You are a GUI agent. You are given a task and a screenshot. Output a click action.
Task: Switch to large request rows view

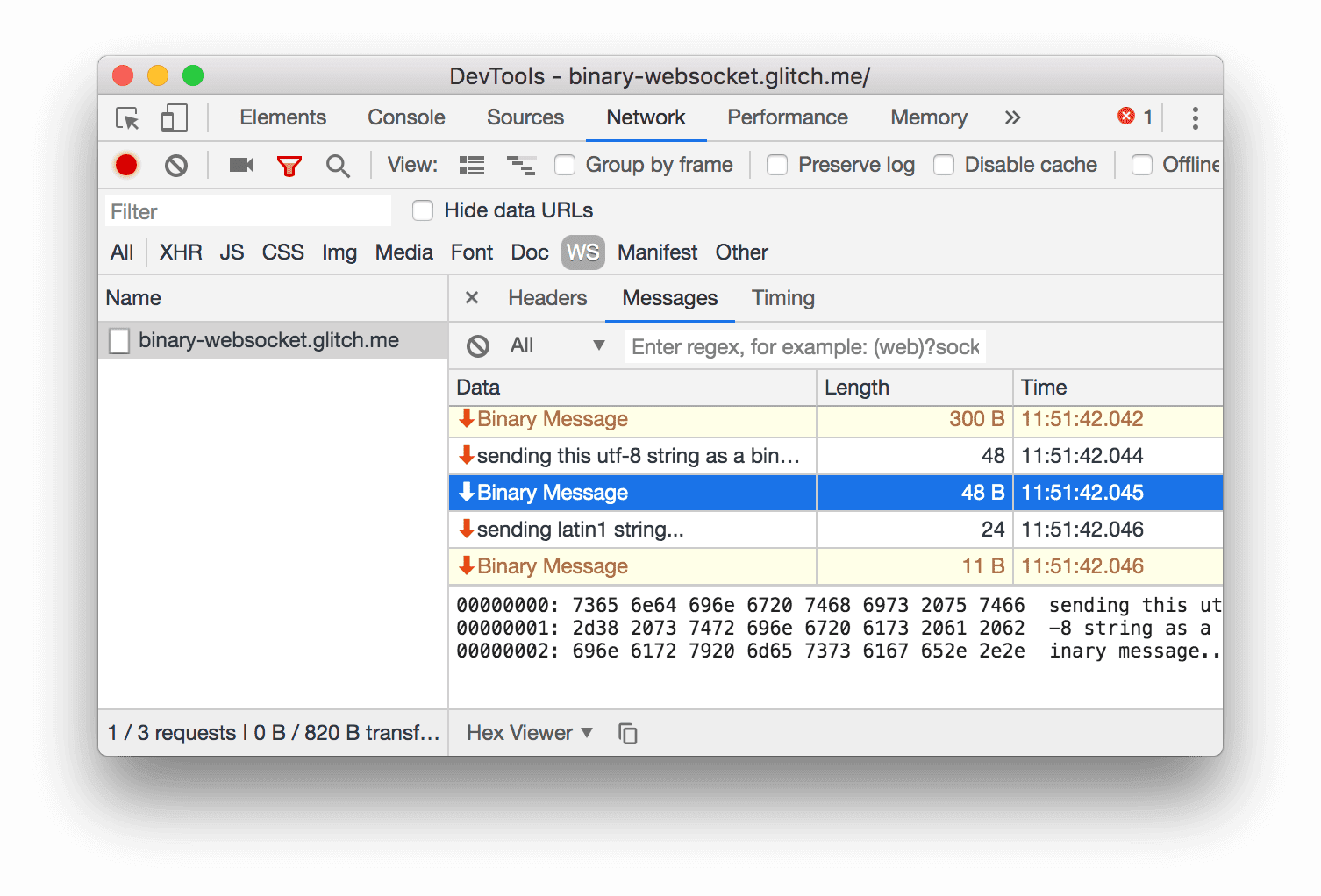point(471,164)
